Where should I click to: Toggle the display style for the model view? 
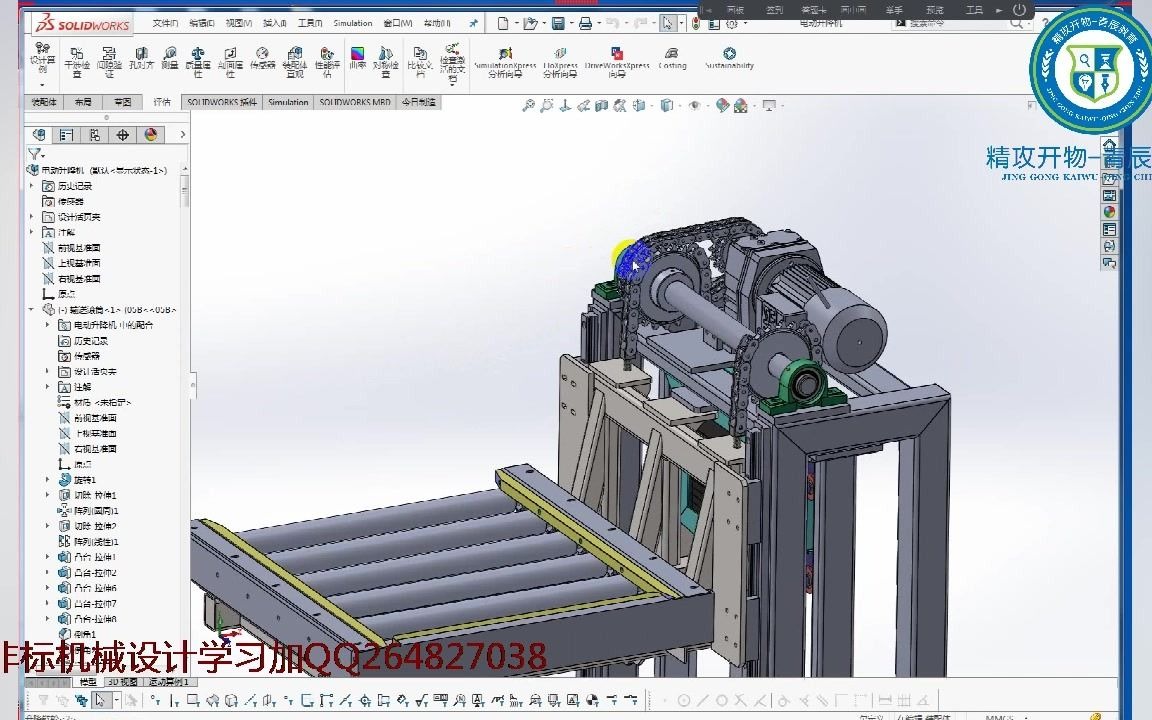click(666, 104)
